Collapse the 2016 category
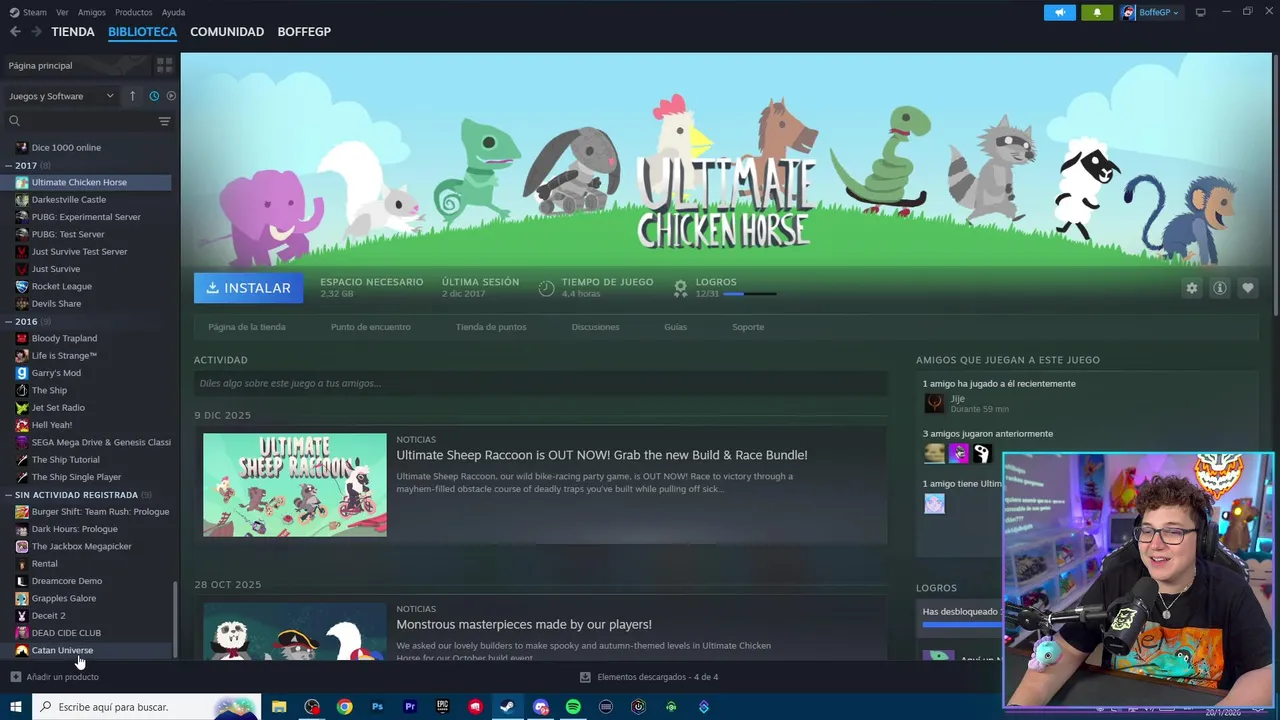The height and width of the screenshot is (720, 1280). (x=9, y=321)
